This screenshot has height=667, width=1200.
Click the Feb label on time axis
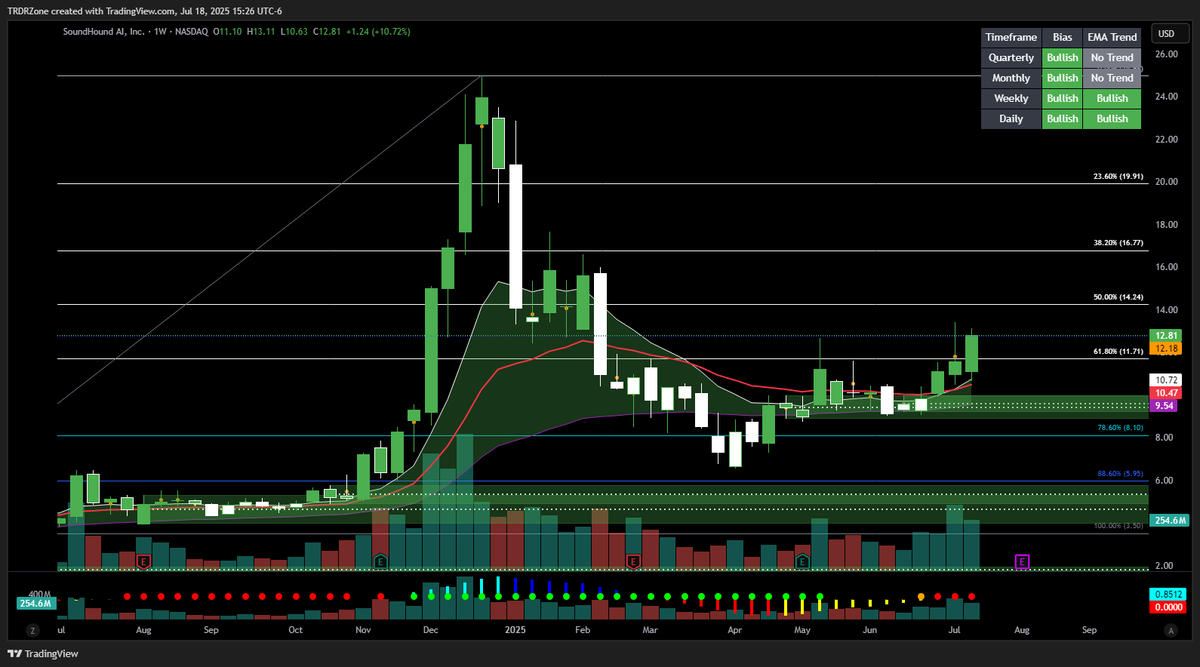pyautogui.click(x=583, y=631)
